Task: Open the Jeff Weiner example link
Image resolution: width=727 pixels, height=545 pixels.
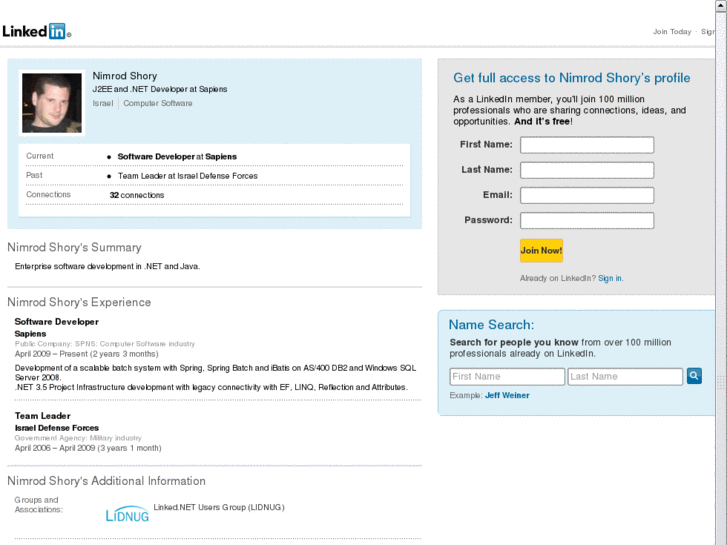Action: click(x=507, y=395)
